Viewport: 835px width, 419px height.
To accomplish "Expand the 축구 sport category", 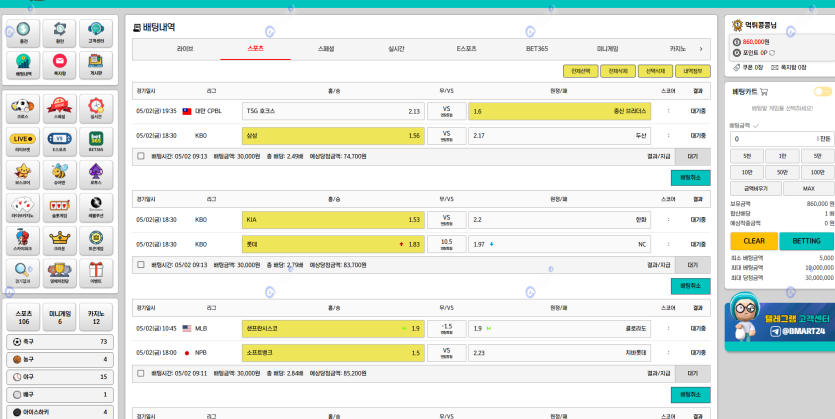I will [60, 342].
